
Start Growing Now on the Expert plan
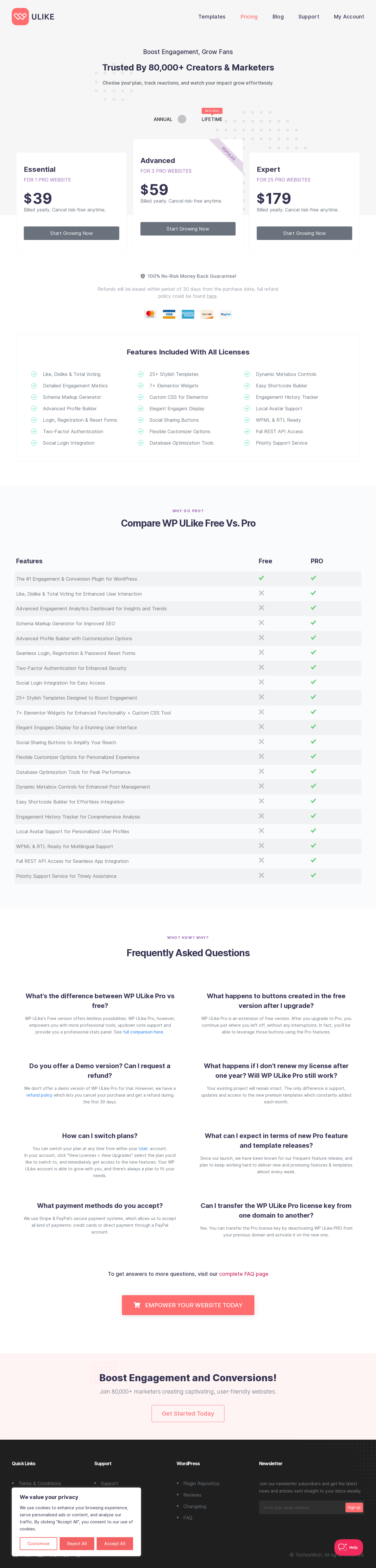(x=304, y=233)
